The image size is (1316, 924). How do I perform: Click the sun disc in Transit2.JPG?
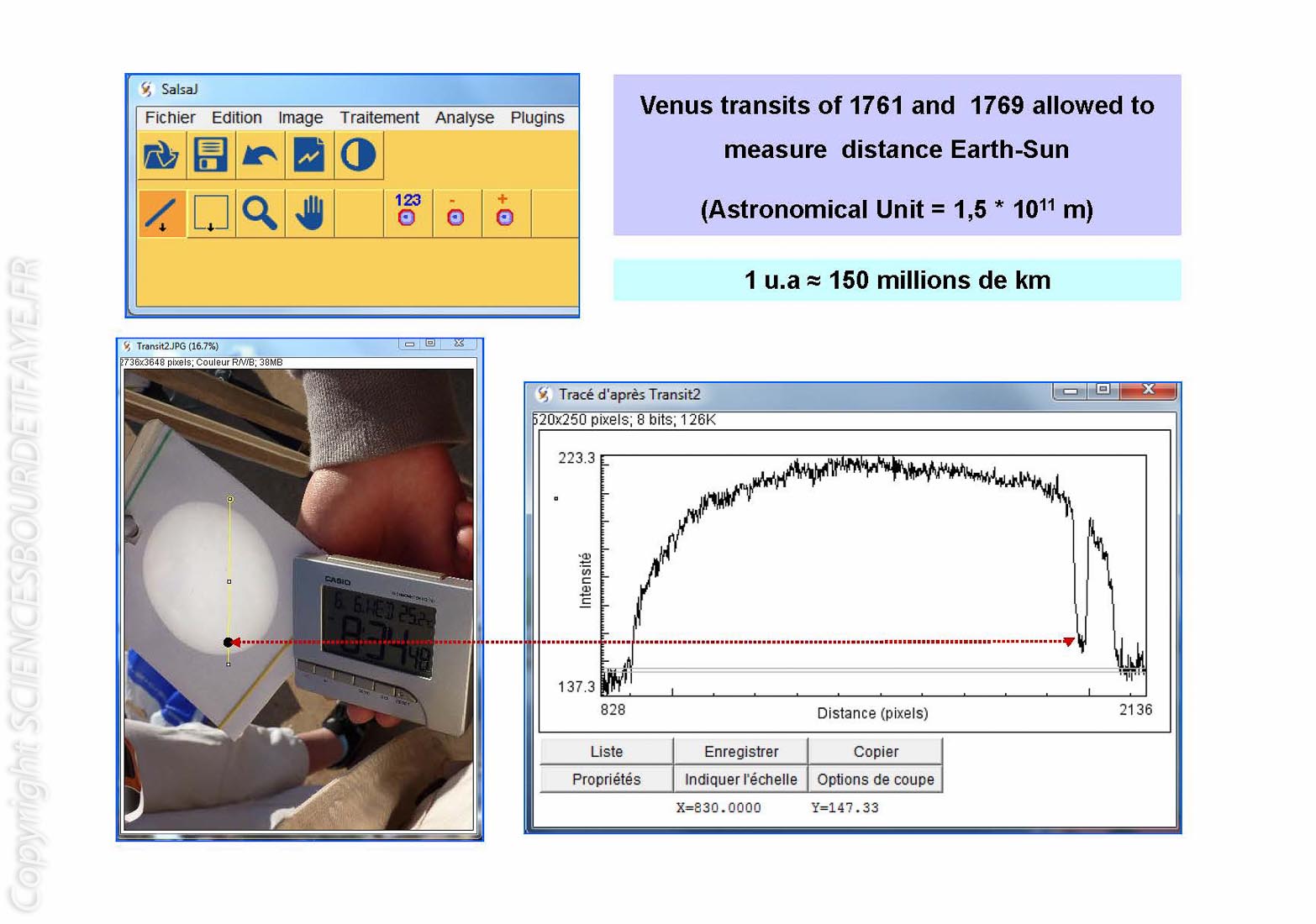click(x=208, y=578)
